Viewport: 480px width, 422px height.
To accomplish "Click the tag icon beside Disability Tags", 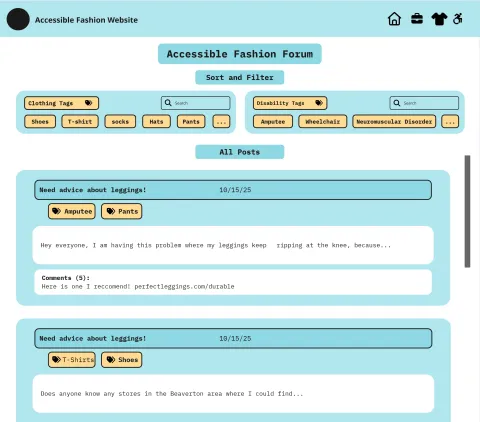I will coord(319,103).
